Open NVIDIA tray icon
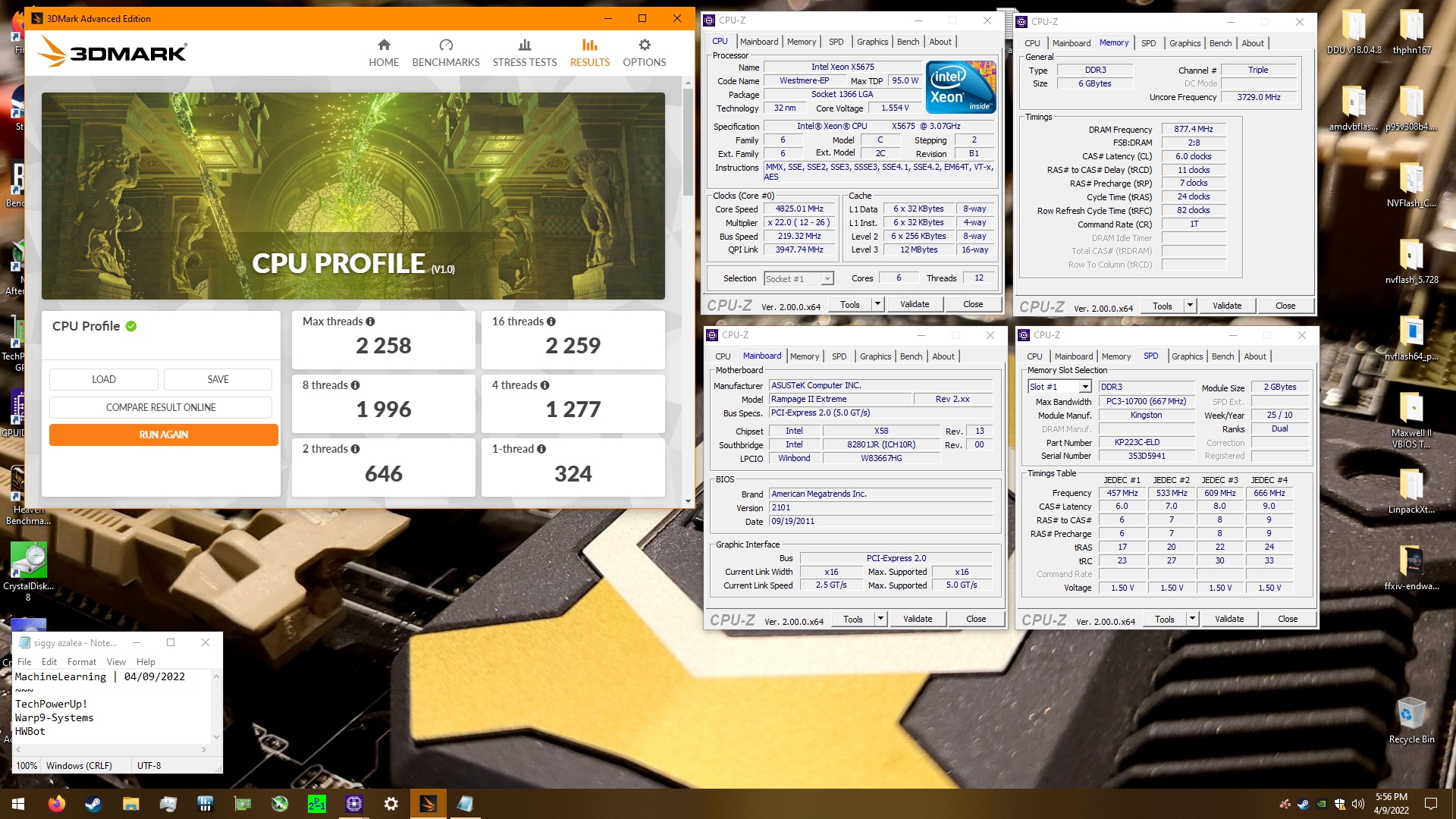Viewport: 1456px width, 819px height. [1322, 804]
